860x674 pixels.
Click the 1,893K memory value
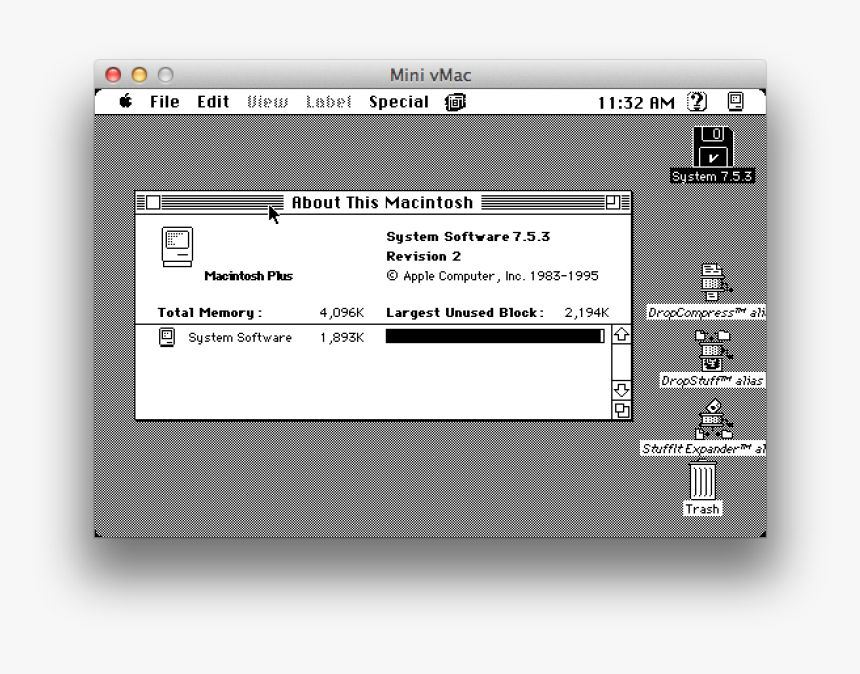[x=342, y=338]
